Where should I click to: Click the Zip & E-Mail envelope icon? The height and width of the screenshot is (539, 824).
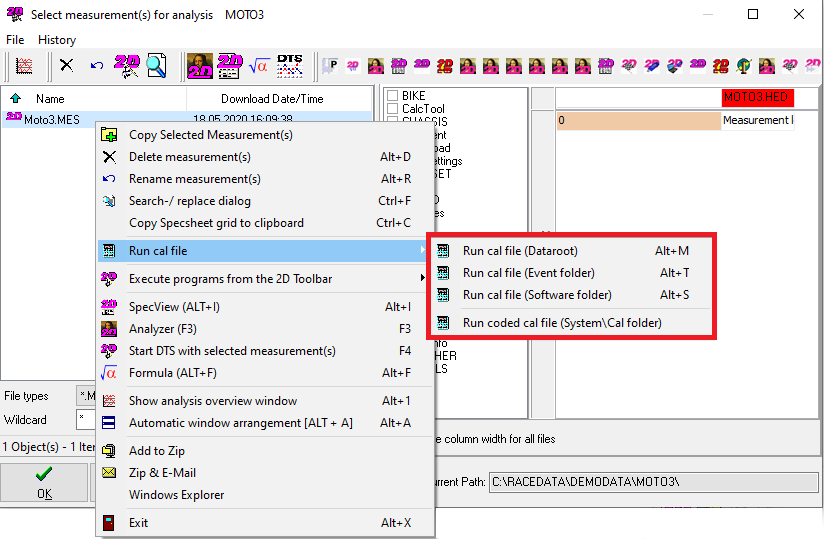110,473
